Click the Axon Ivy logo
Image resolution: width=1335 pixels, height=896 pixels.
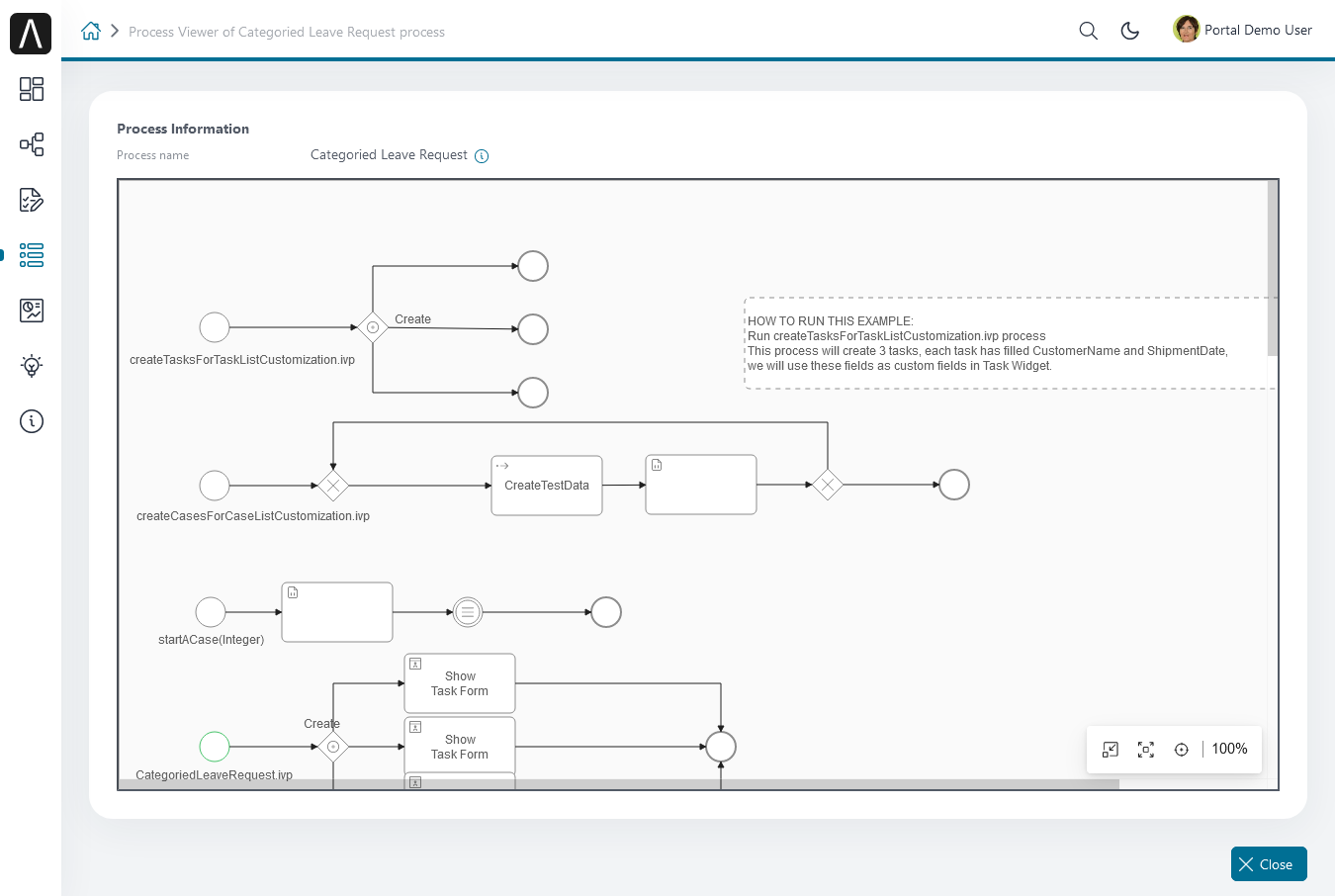tap(31, 34)
